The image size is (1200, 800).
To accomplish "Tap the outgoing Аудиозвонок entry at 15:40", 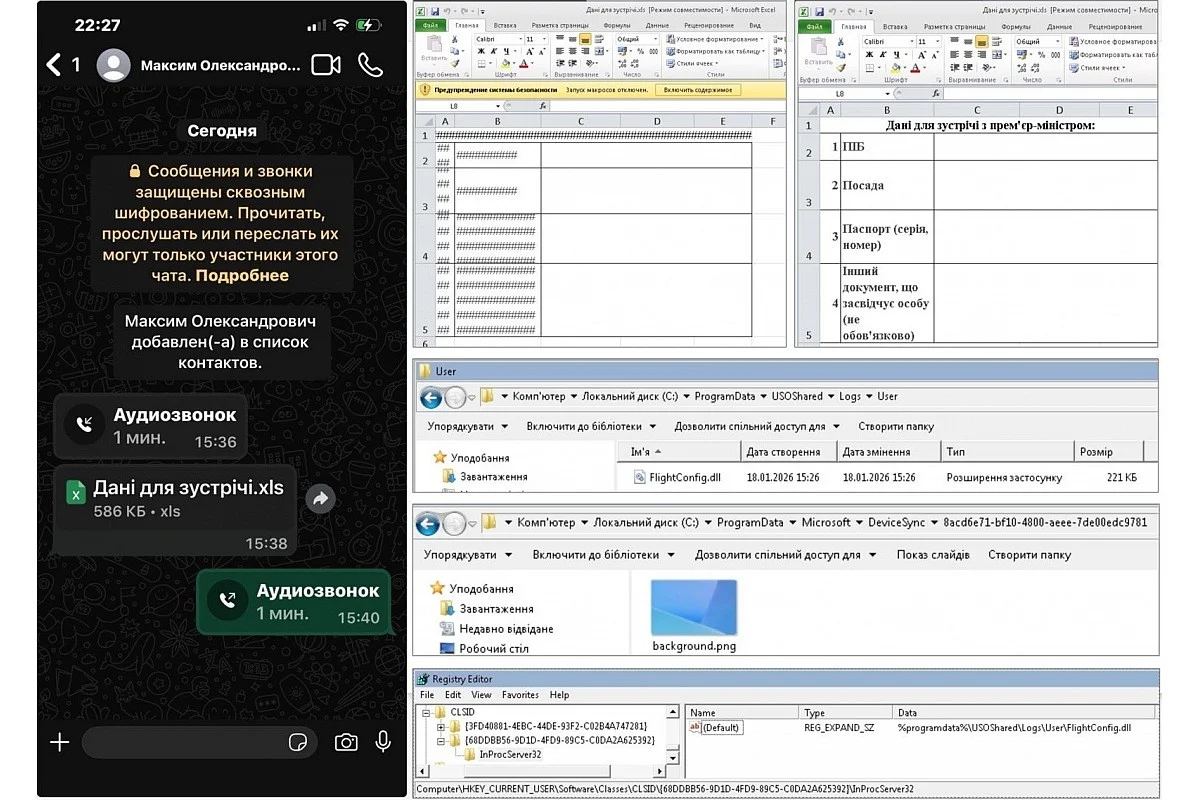I will [x=292, y=603].
